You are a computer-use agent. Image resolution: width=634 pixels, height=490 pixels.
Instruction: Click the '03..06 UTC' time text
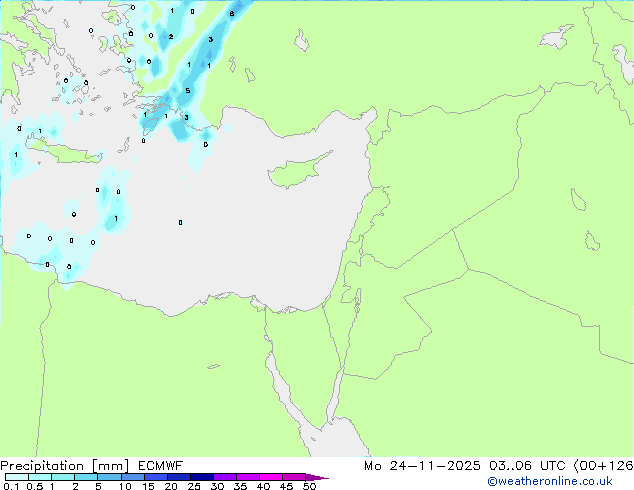pos(527,466)
